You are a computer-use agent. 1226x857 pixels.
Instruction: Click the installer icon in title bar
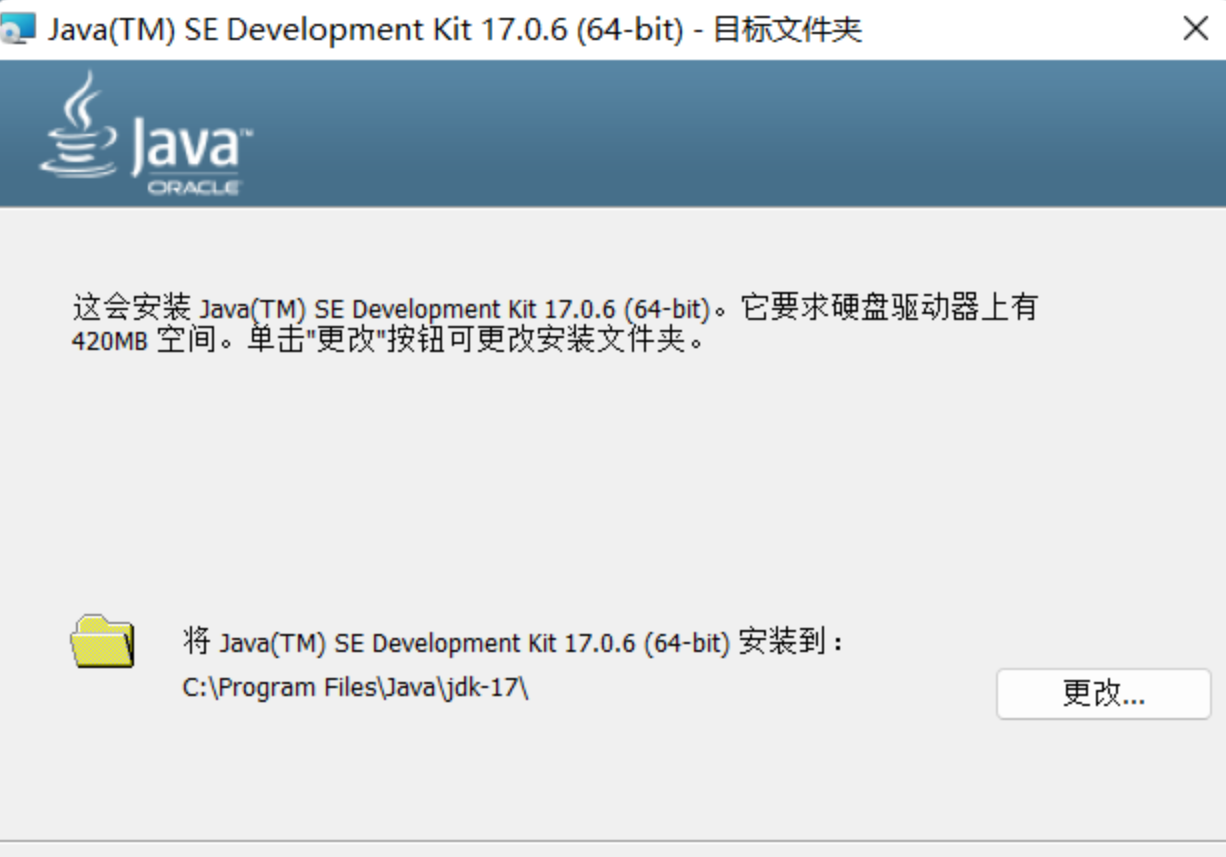point(20,29)
